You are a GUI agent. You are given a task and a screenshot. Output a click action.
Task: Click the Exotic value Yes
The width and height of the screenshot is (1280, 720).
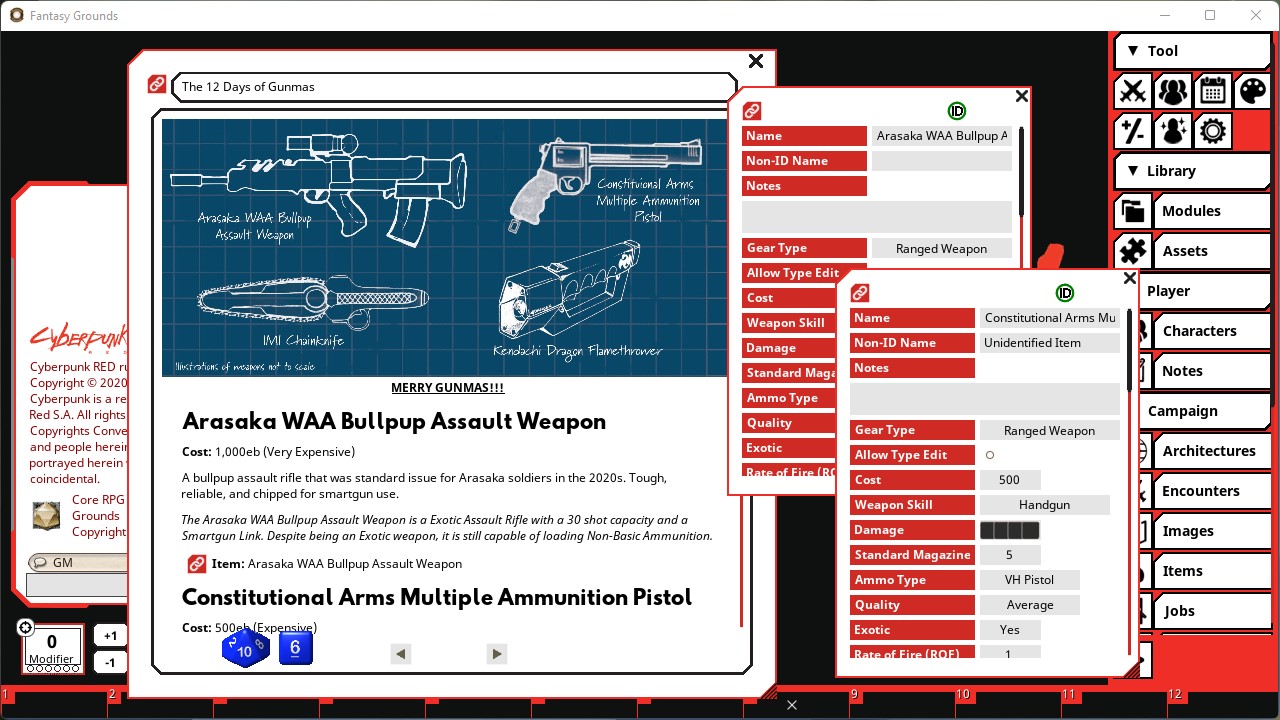1010,630
